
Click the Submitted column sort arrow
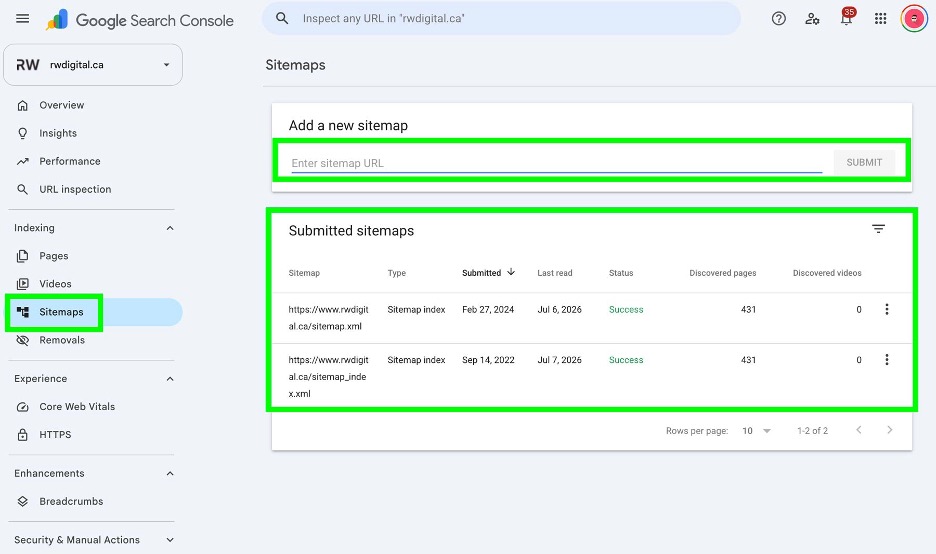pyautogui.click(x=511, y=272)
